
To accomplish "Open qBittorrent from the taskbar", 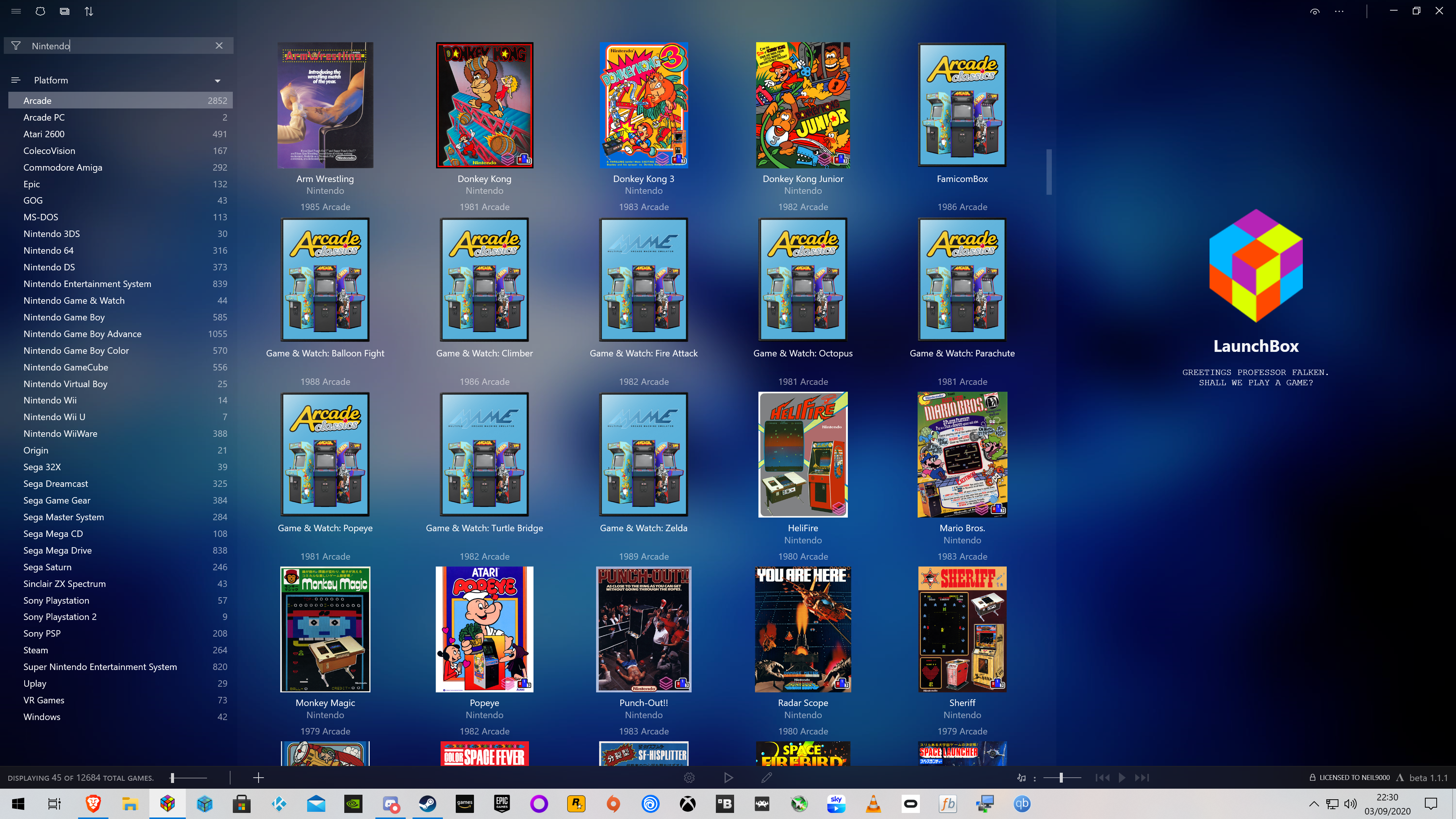I will (1022, 804).
